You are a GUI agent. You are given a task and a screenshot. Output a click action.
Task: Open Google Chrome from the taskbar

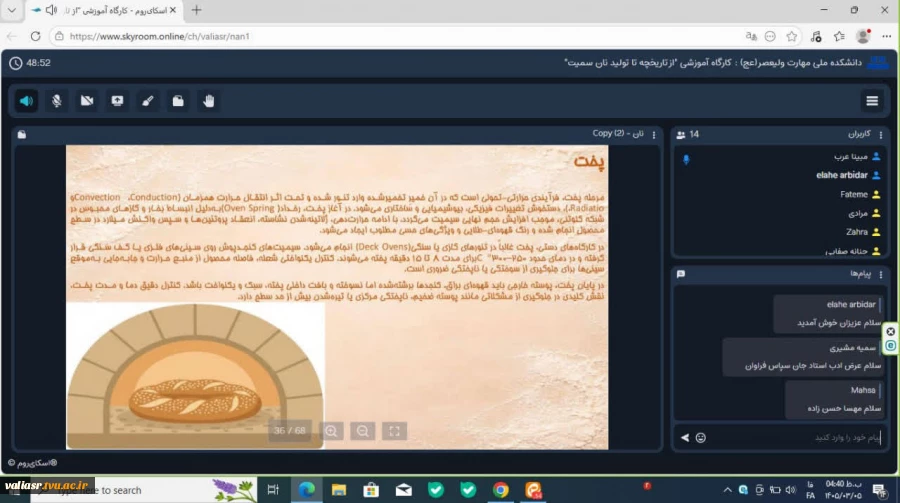501,489
